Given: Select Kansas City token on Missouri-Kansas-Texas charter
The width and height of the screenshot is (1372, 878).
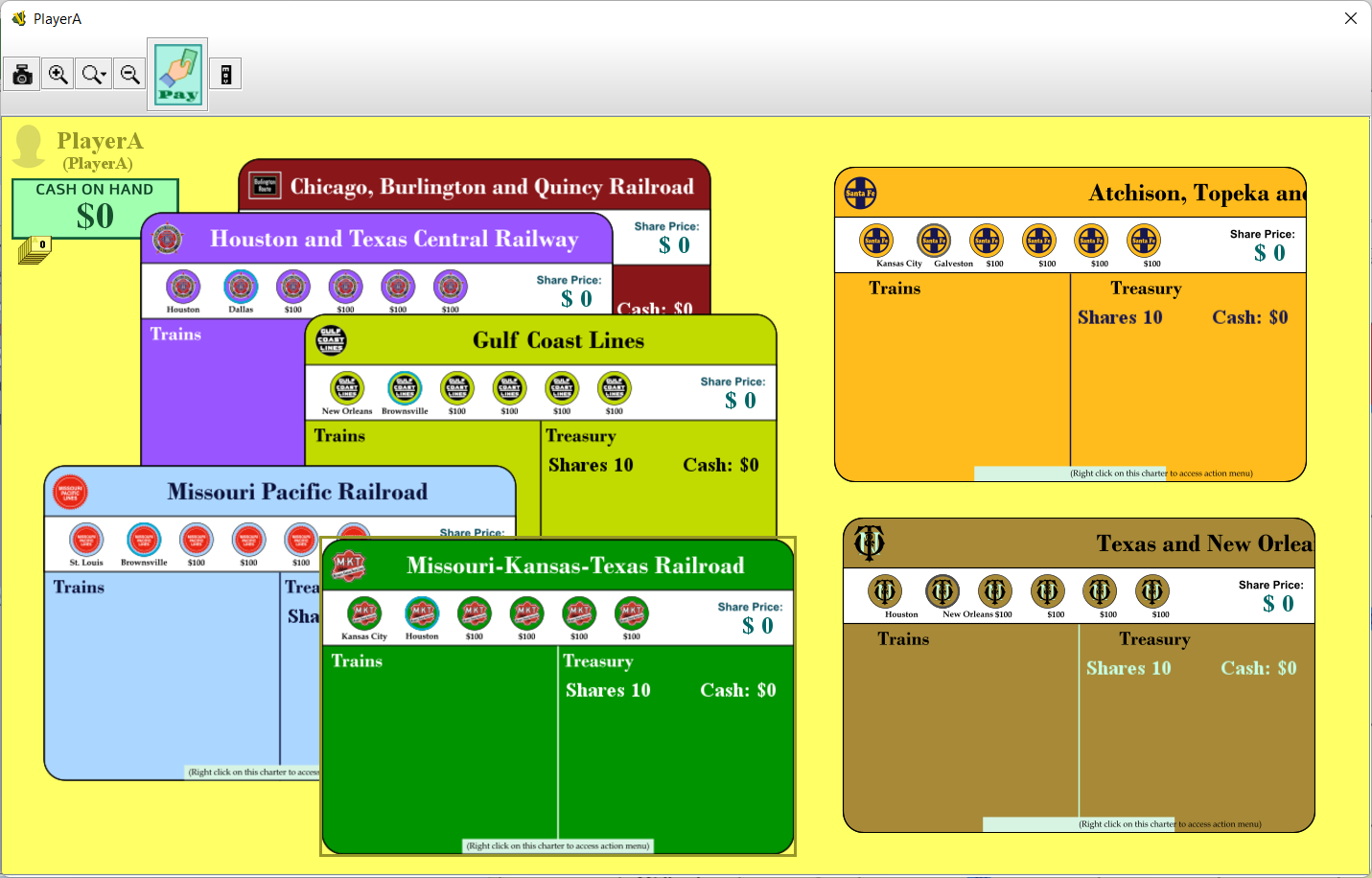Looking at the screenshot, I should click(x=364, y=613).
